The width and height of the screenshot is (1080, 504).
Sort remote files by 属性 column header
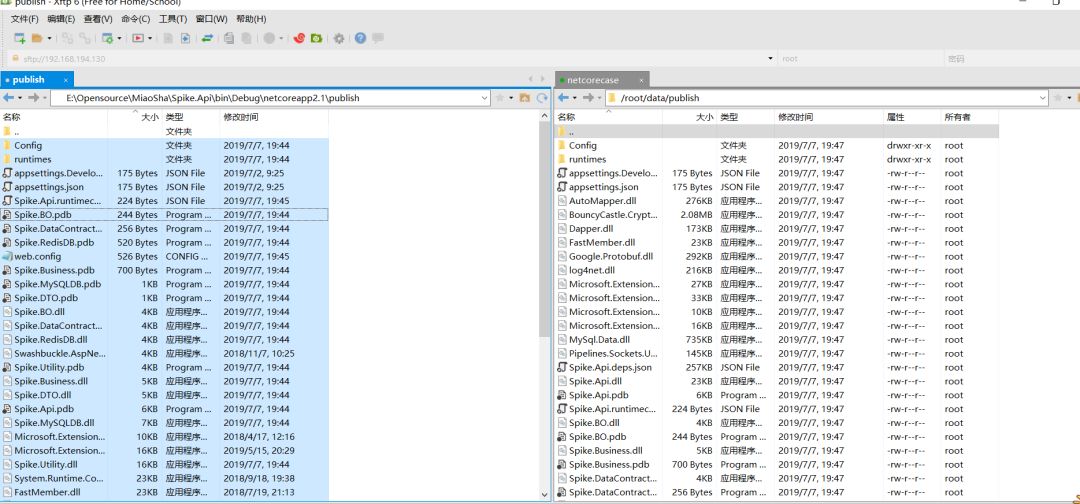pos(895,117)
